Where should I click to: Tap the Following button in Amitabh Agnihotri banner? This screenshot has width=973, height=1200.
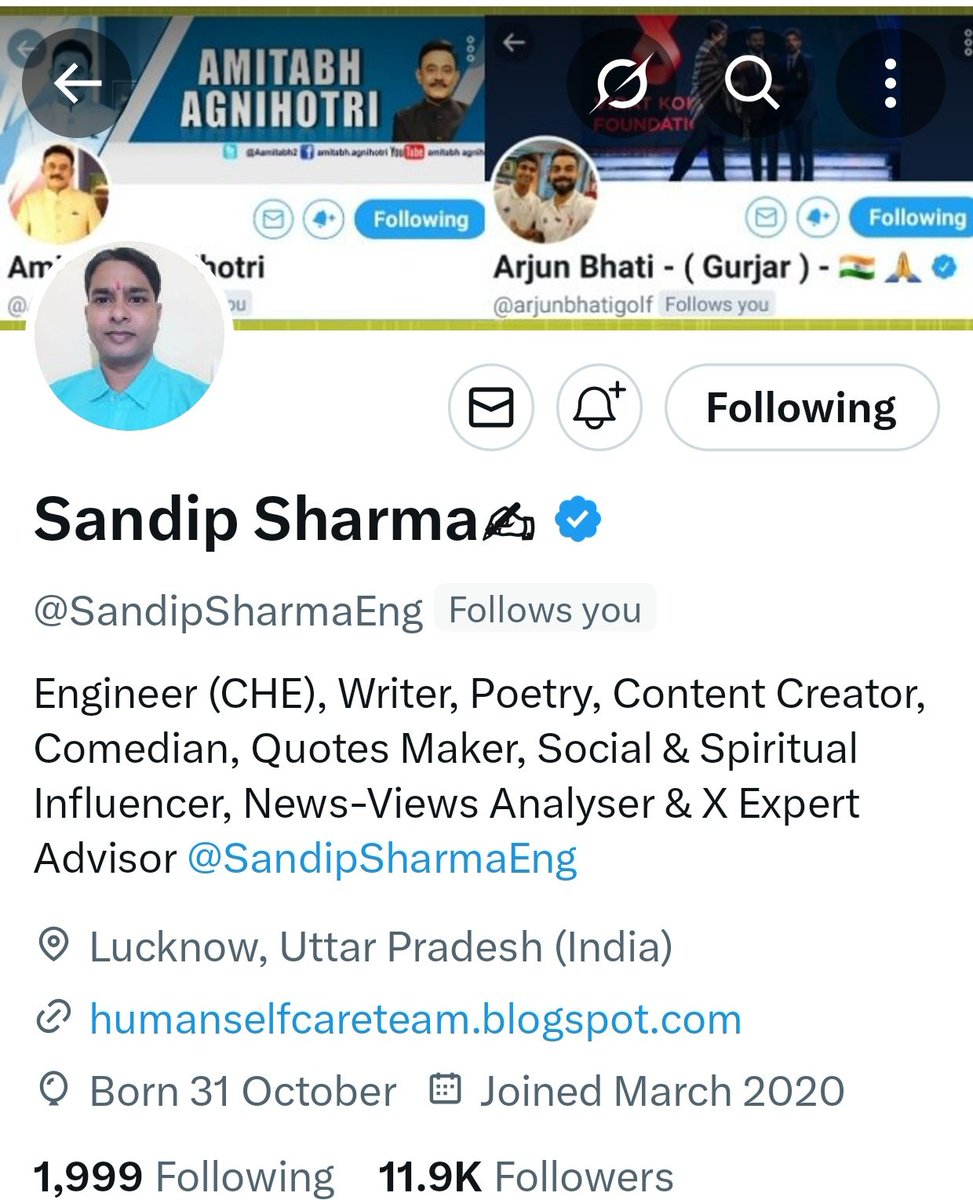coord(420,219)
